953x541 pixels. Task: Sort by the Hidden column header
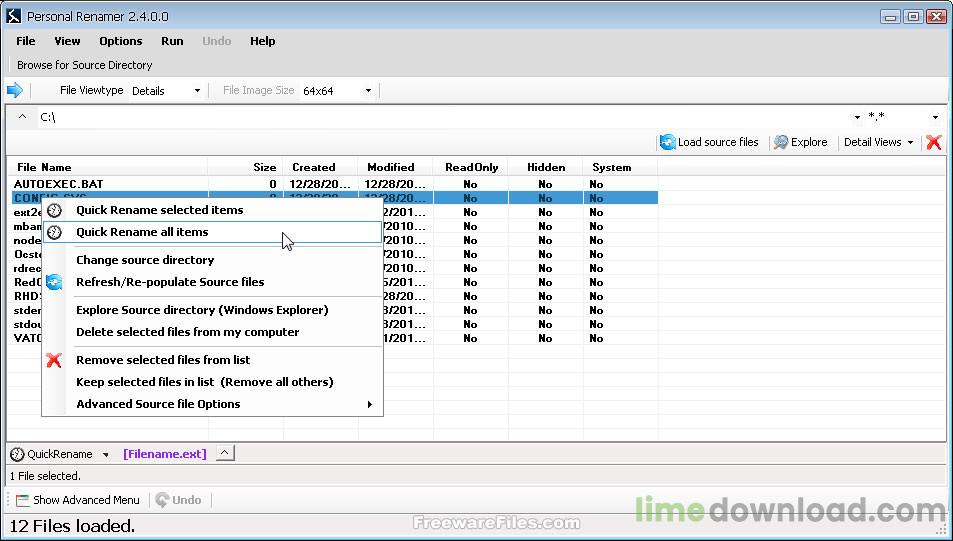(x=545, y=167)
